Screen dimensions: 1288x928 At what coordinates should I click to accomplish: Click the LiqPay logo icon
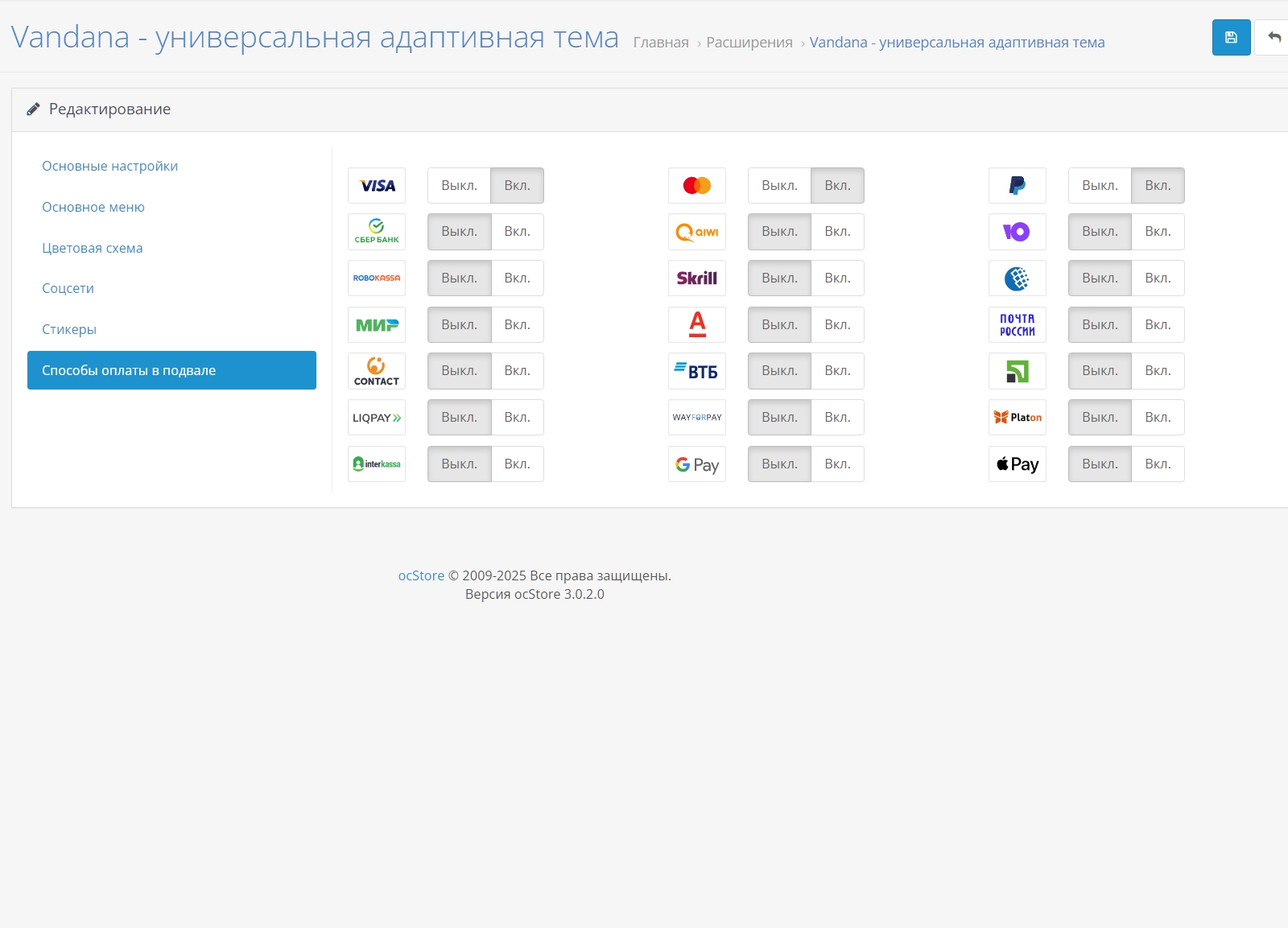377,418
